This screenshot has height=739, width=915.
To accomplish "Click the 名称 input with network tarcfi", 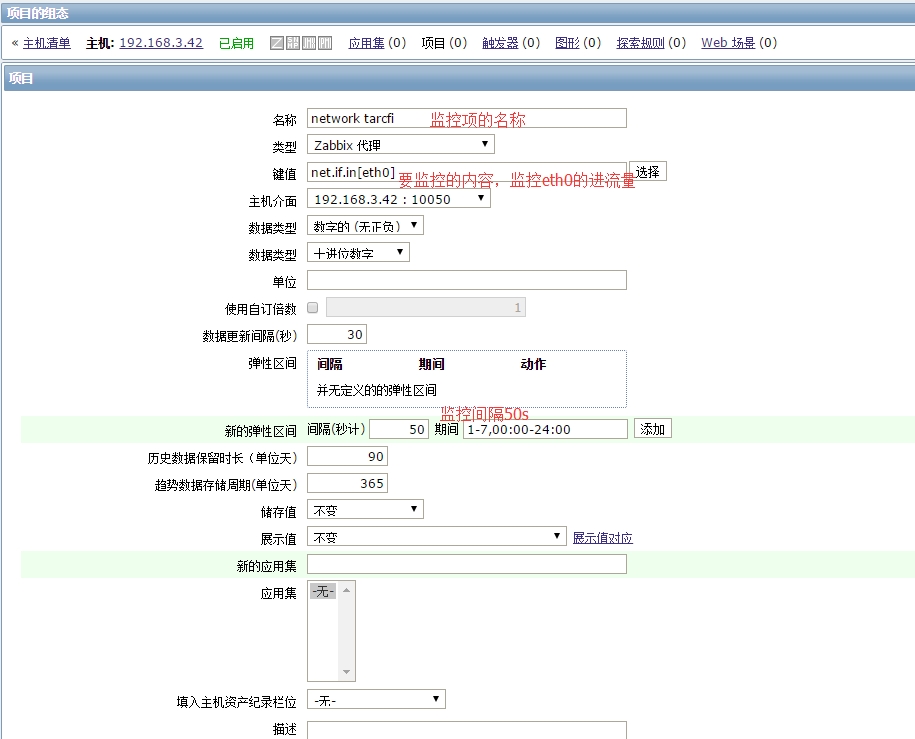I will 467,118.
